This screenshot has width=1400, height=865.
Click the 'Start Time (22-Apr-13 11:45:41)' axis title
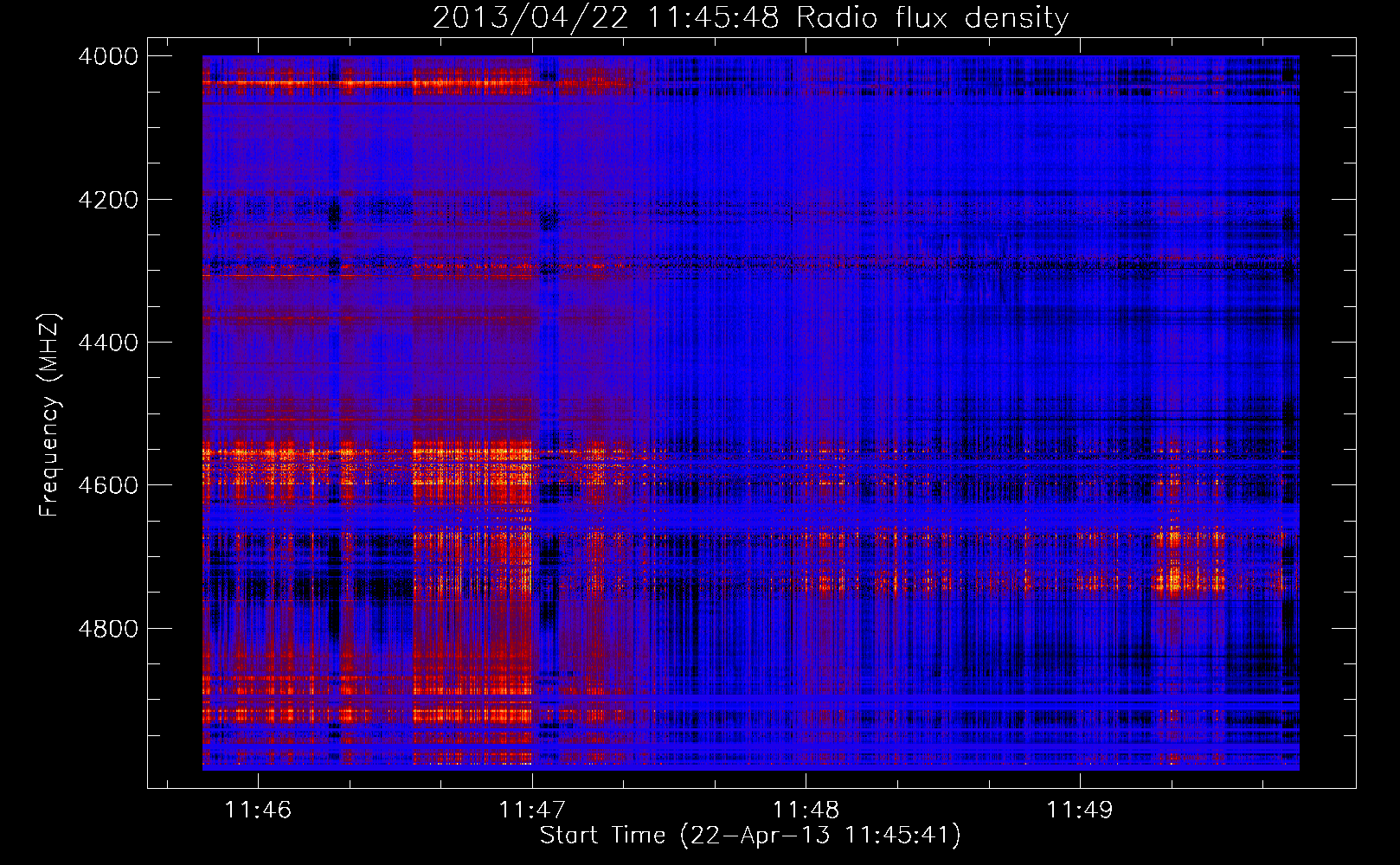[x=750, y=836]
